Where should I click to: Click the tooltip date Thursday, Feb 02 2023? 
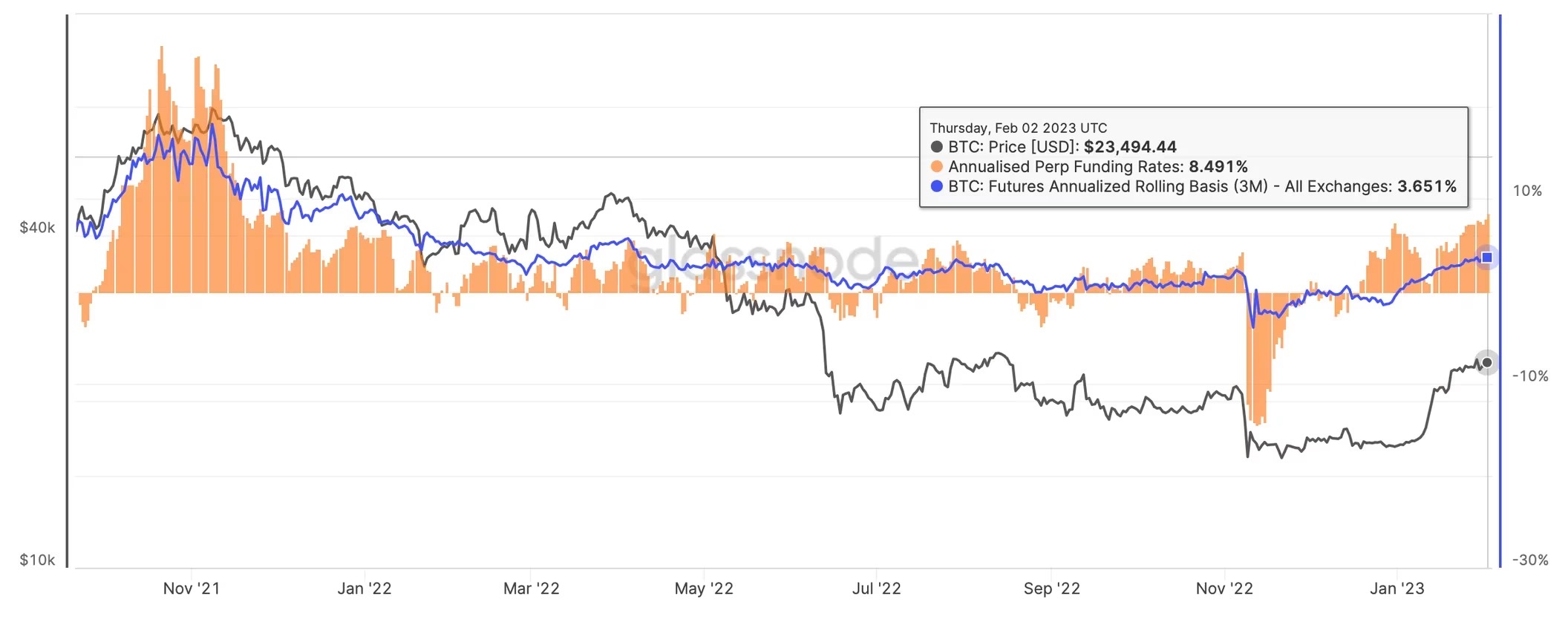pos(1003,128)
